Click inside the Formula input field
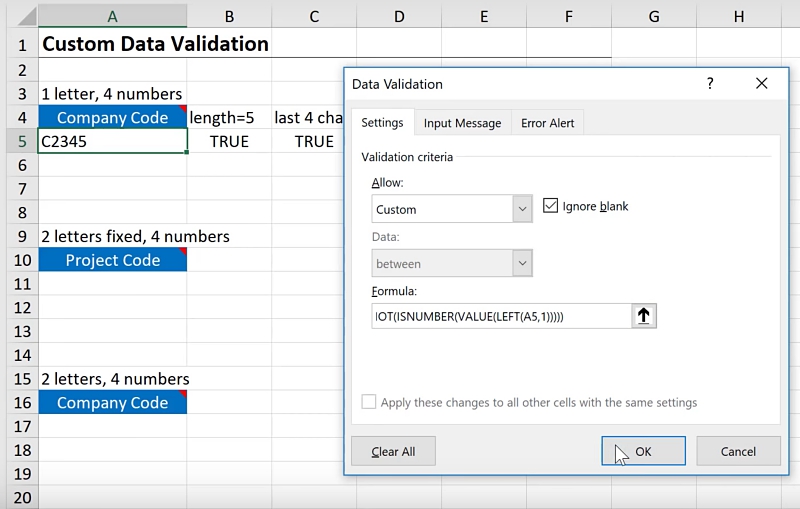The height and width of the screenshot is (509, 800). click(500, 316)
